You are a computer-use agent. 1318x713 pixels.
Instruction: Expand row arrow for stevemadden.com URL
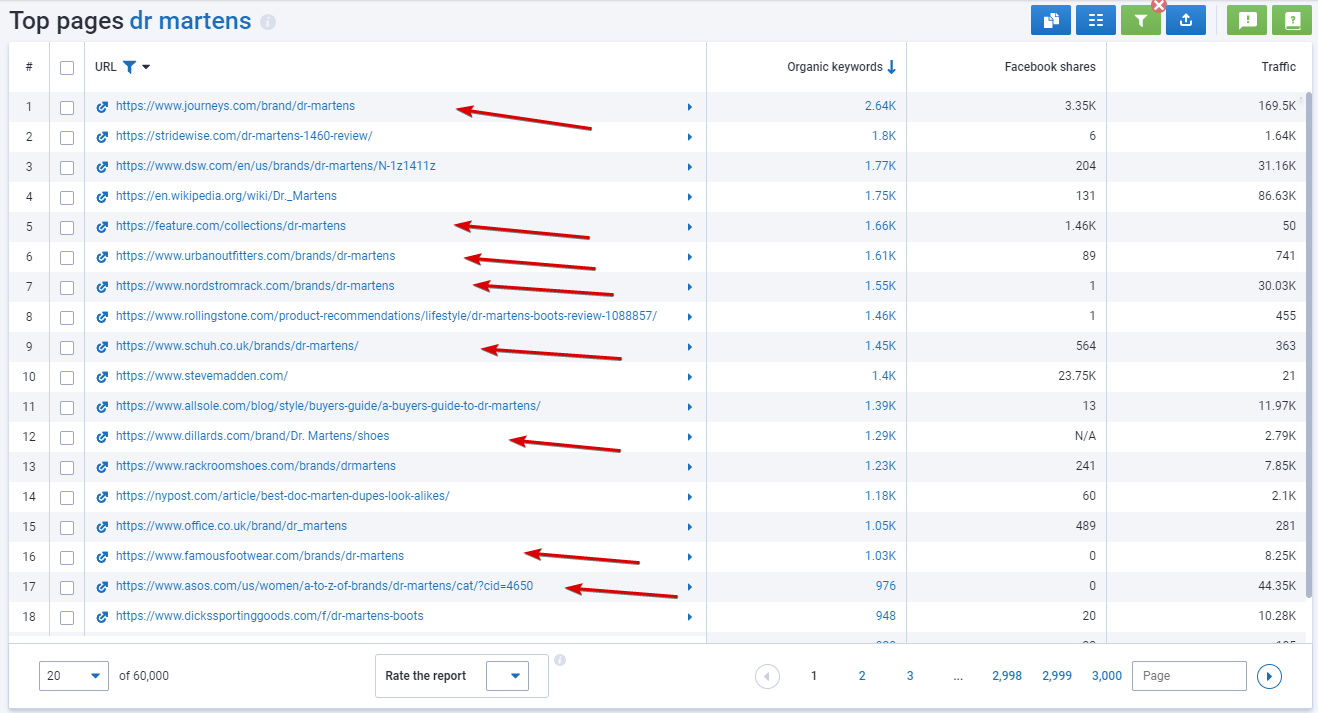[690, 377]
